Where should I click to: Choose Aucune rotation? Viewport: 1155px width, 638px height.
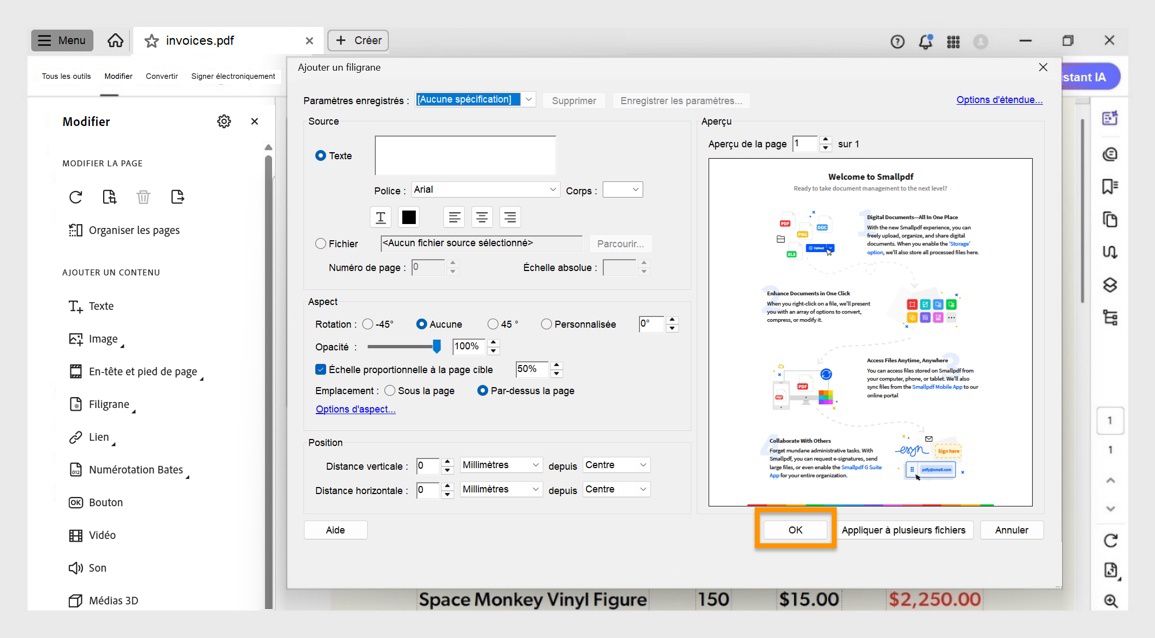421,324
